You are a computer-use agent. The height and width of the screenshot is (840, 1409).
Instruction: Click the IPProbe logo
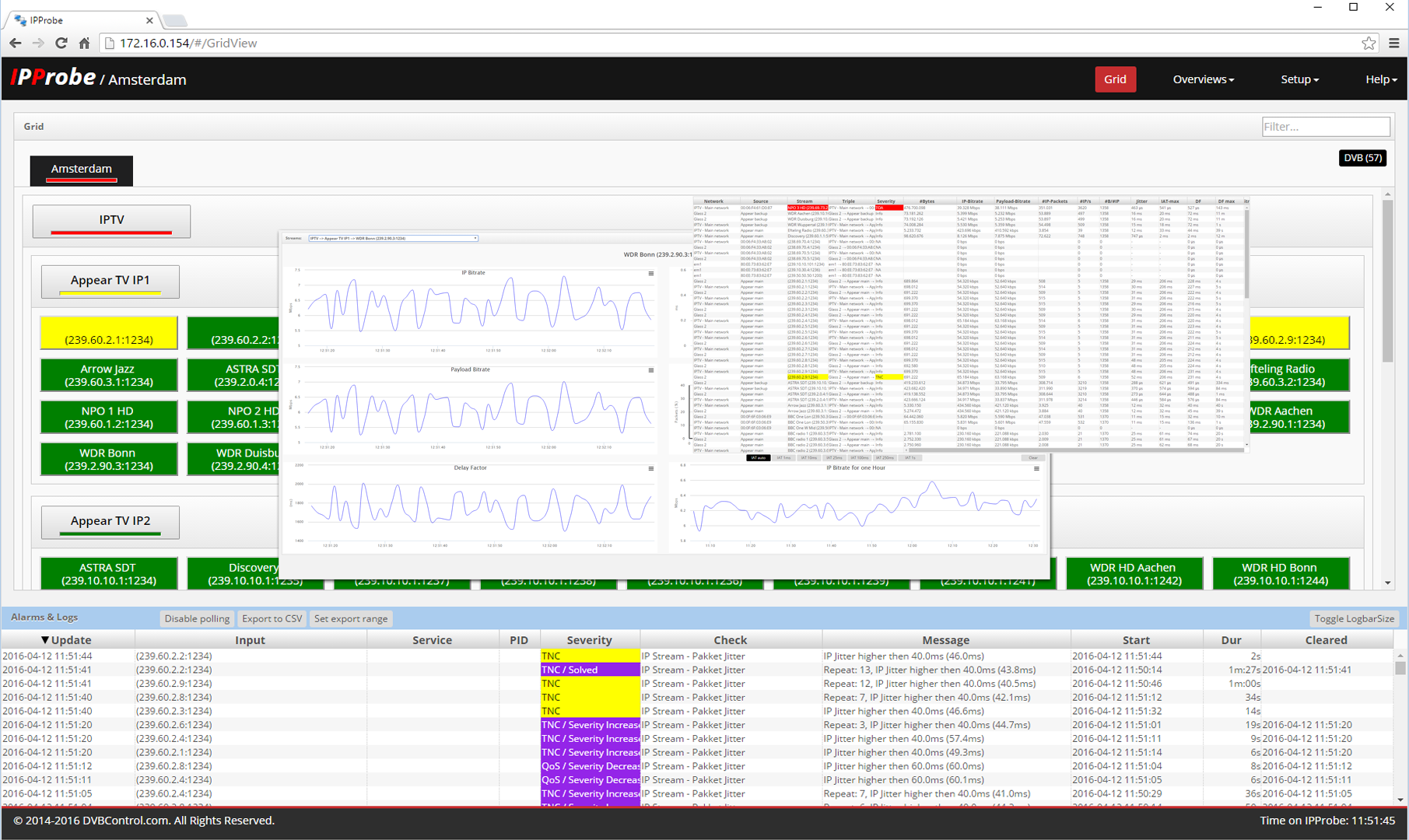click(x=53, y=78)
